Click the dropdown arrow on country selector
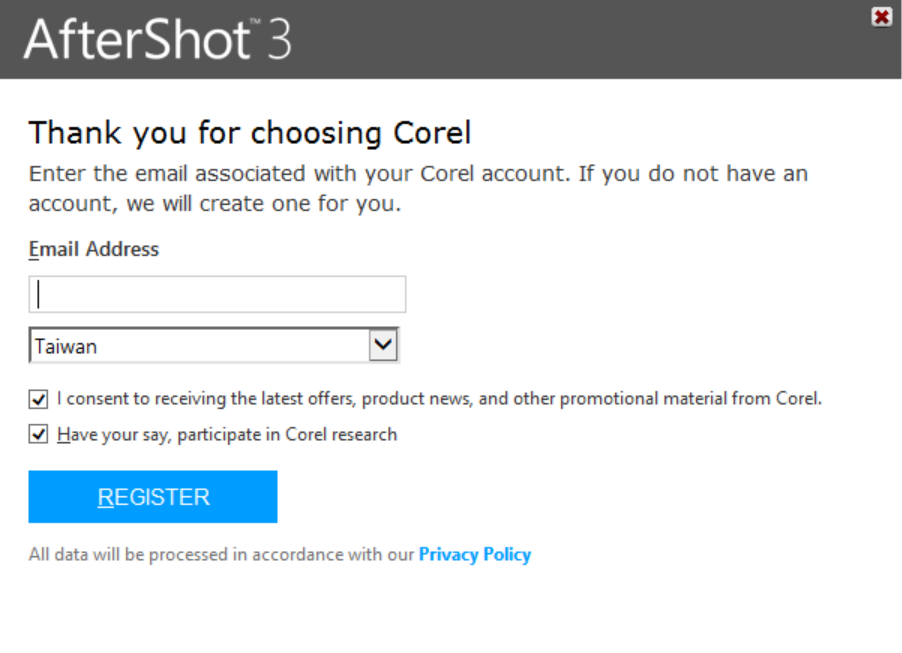Image resolution: width=902 pixels, height=653 pixels. tap(383, 346)
